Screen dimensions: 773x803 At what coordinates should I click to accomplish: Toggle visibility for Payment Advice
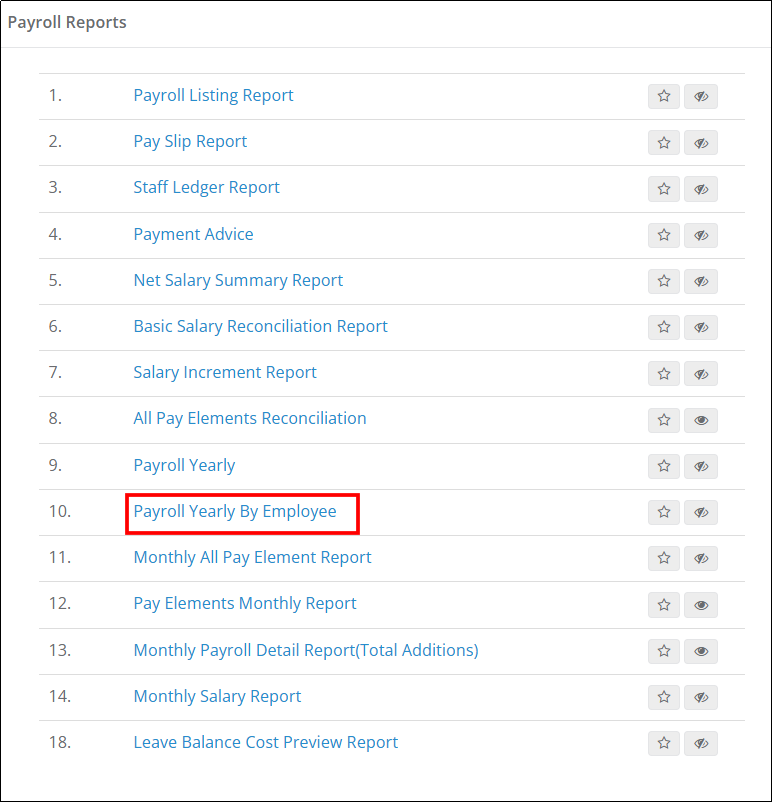pos(701,235)
